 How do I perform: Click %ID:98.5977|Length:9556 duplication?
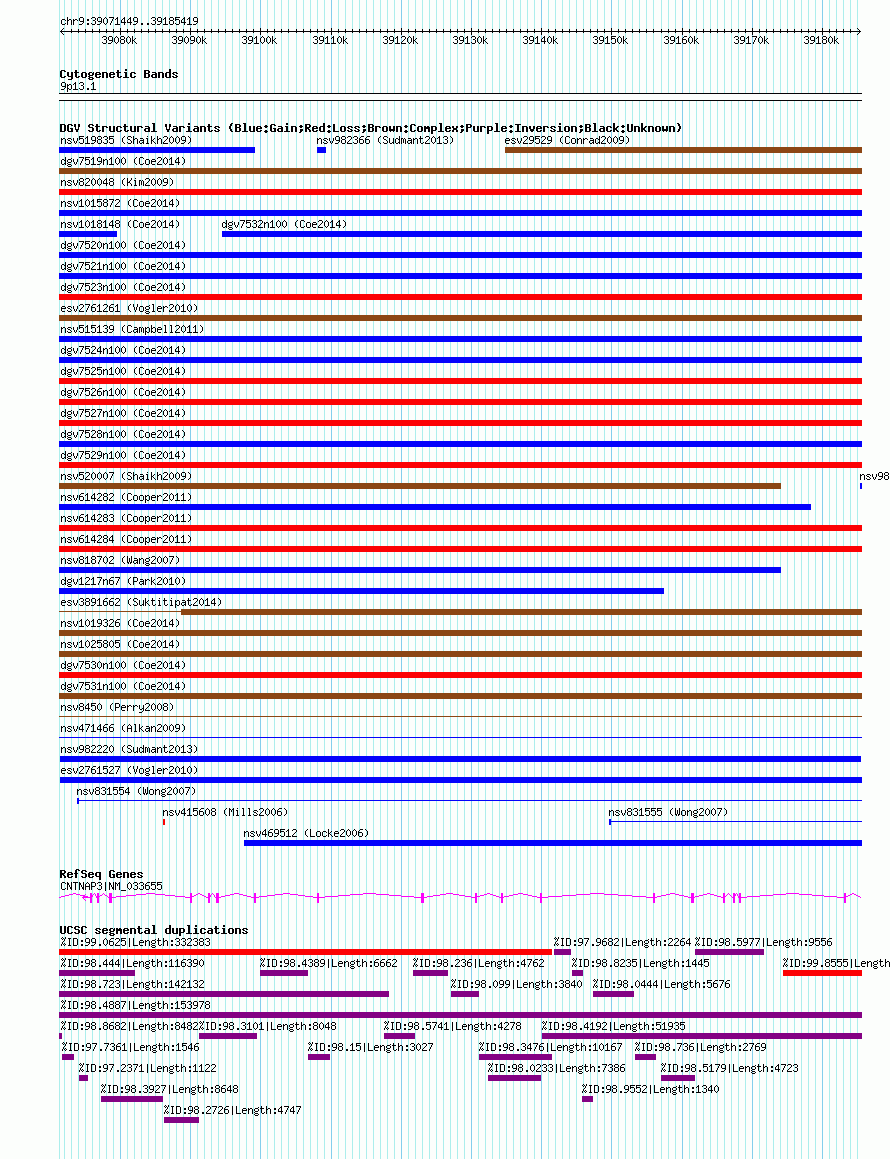click(763, 942)
